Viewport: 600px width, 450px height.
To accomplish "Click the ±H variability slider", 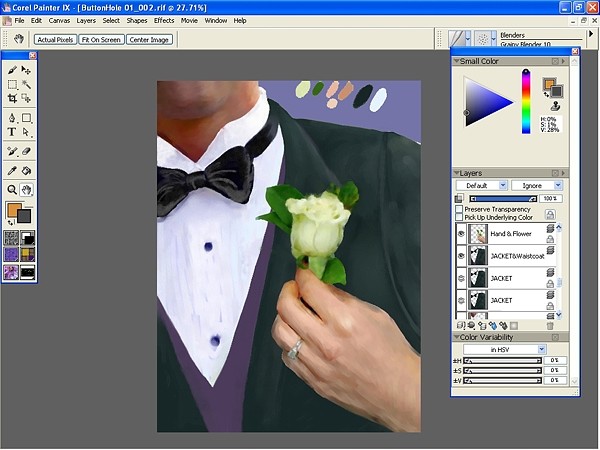I will coord(502,360).
